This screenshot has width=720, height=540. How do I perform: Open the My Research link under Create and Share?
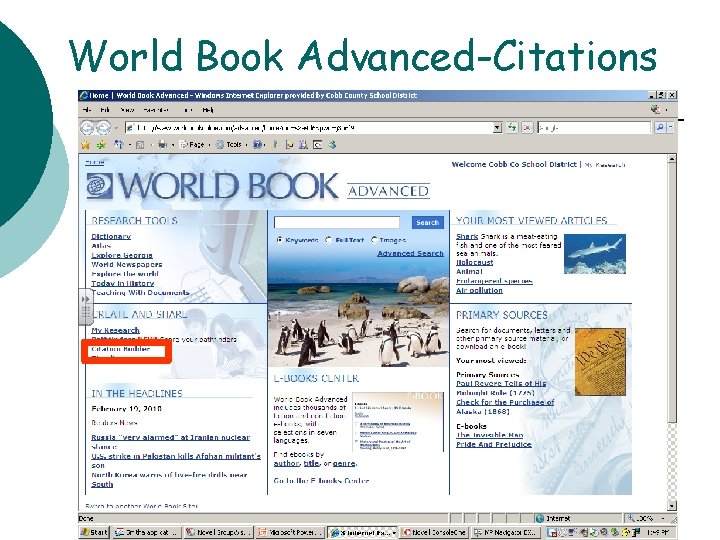[115, 330]
